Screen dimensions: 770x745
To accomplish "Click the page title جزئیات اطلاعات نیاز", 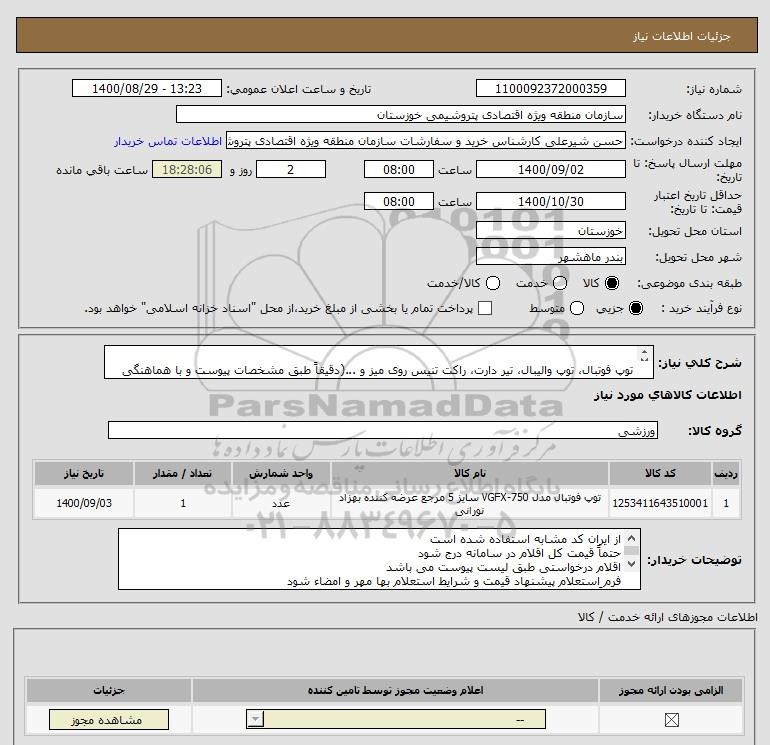I will tap(681, 36).
